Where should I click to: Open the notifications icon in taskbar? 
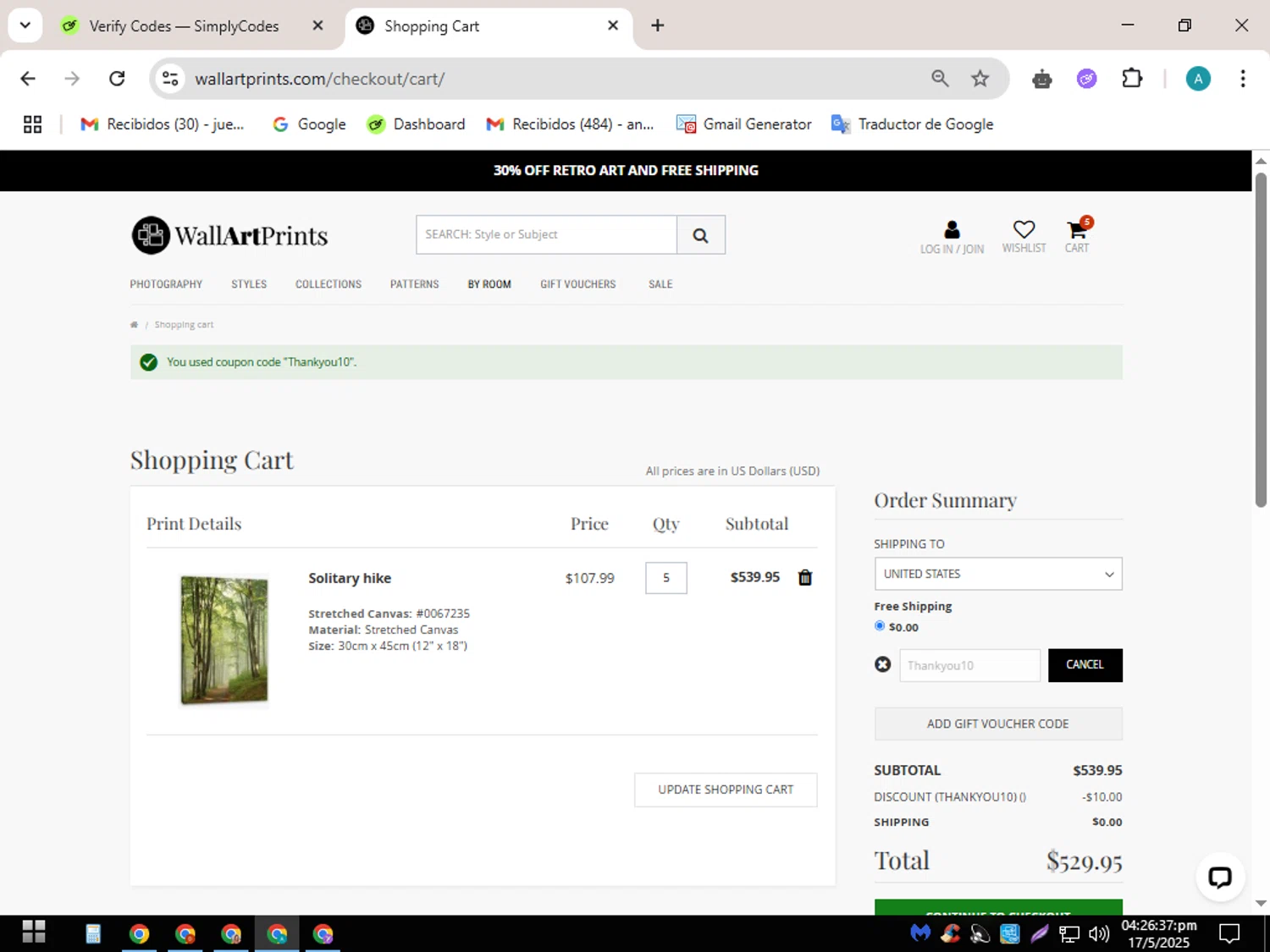click(x=1229, y=933)
